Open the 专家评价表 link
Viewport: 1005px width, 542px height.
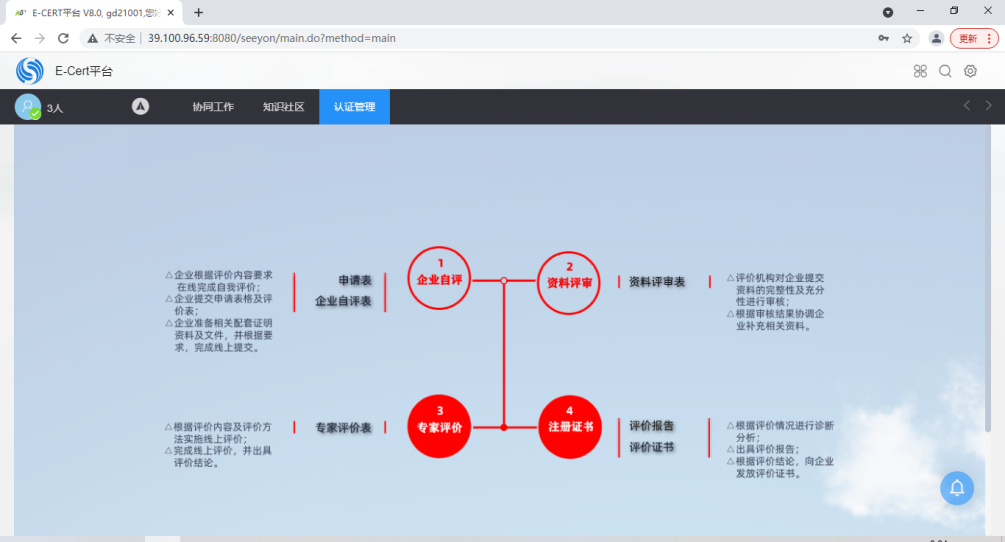pyautogui.click(x=344, y=427)
